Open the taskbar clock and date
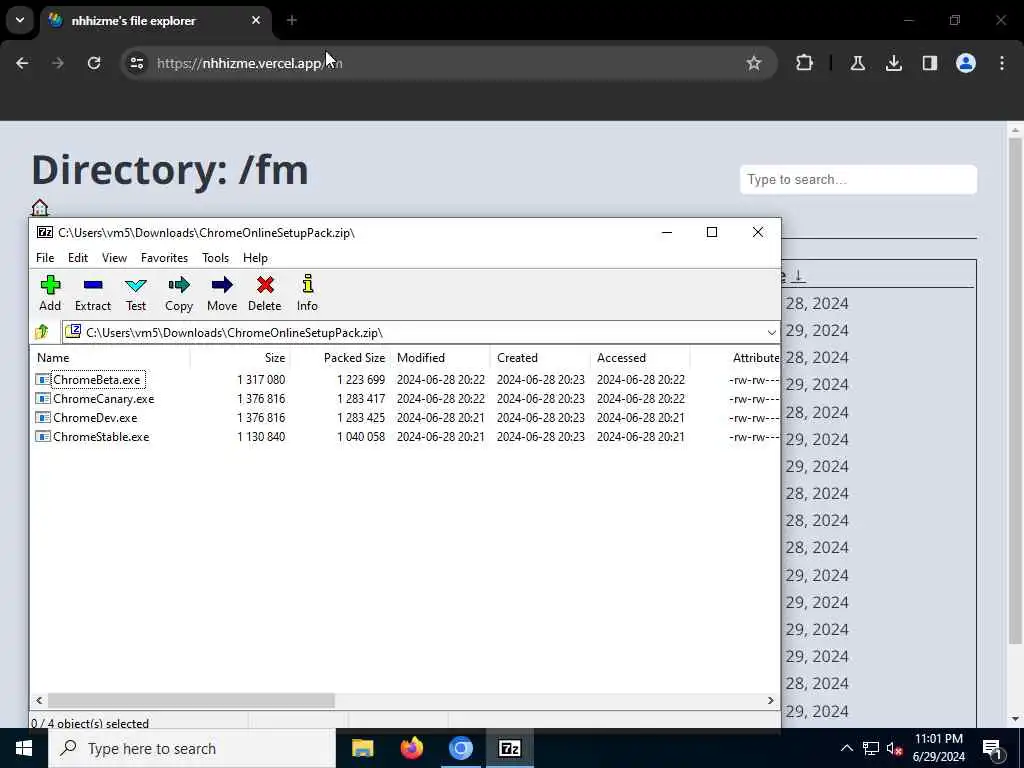1024x768 pixels. (938, 748)
